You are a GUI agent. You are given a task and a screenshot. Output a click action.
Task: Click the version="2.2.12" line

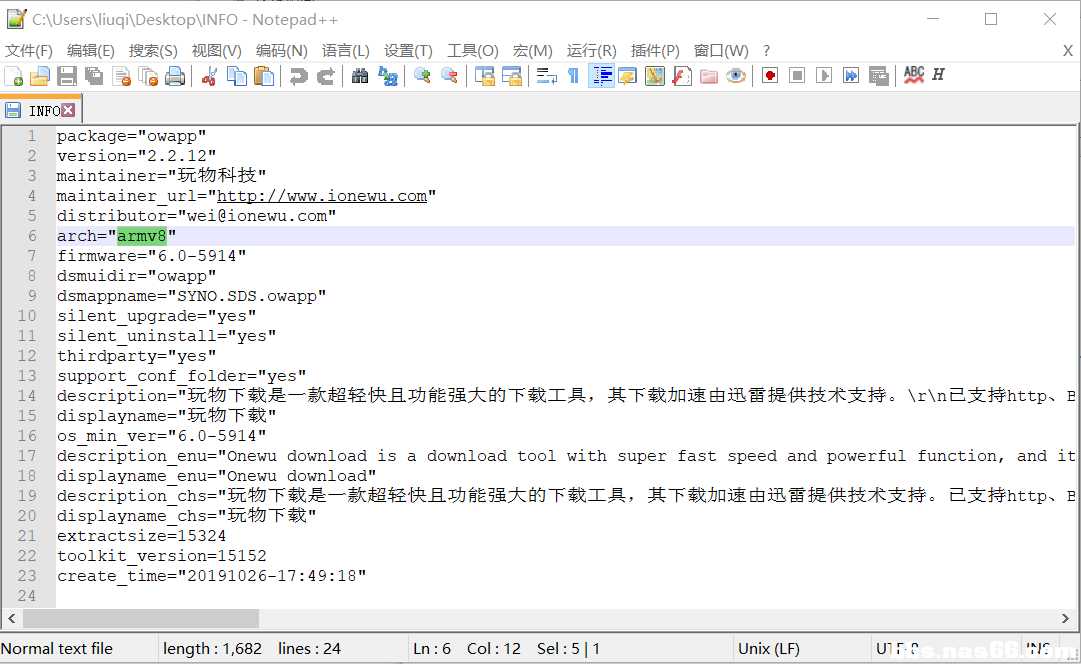136,156
